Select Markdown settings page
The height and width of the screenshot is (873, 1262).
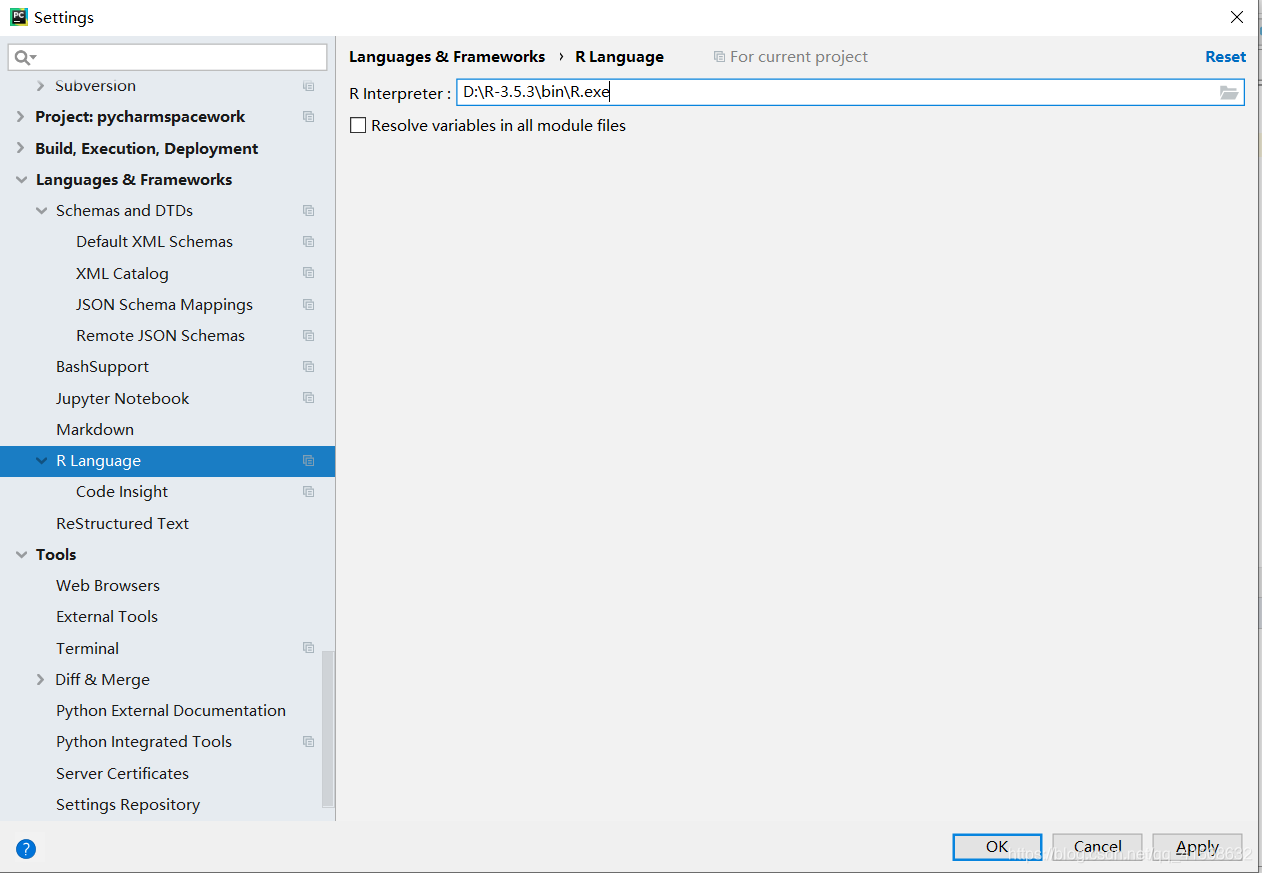(x=95, y=429)
